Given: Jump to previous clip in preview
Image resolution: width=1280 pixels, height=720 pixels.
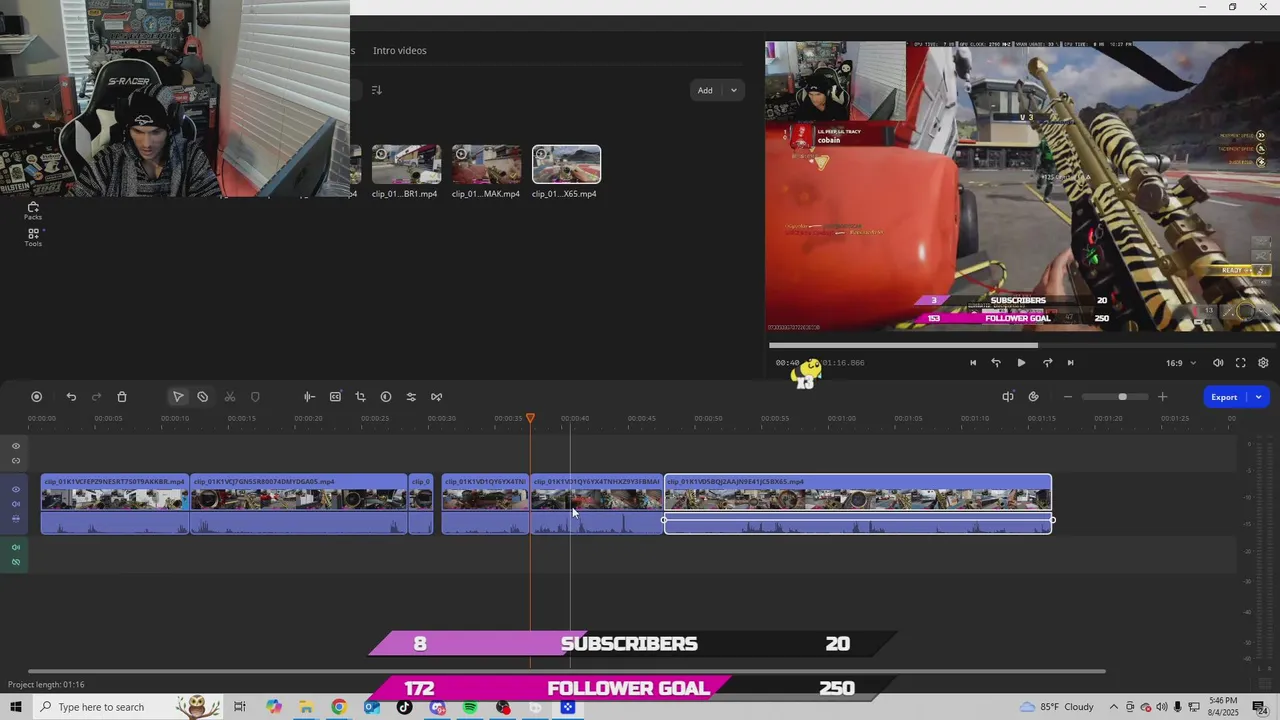Looking at the screenshot, I should click(x=973, y=363).
